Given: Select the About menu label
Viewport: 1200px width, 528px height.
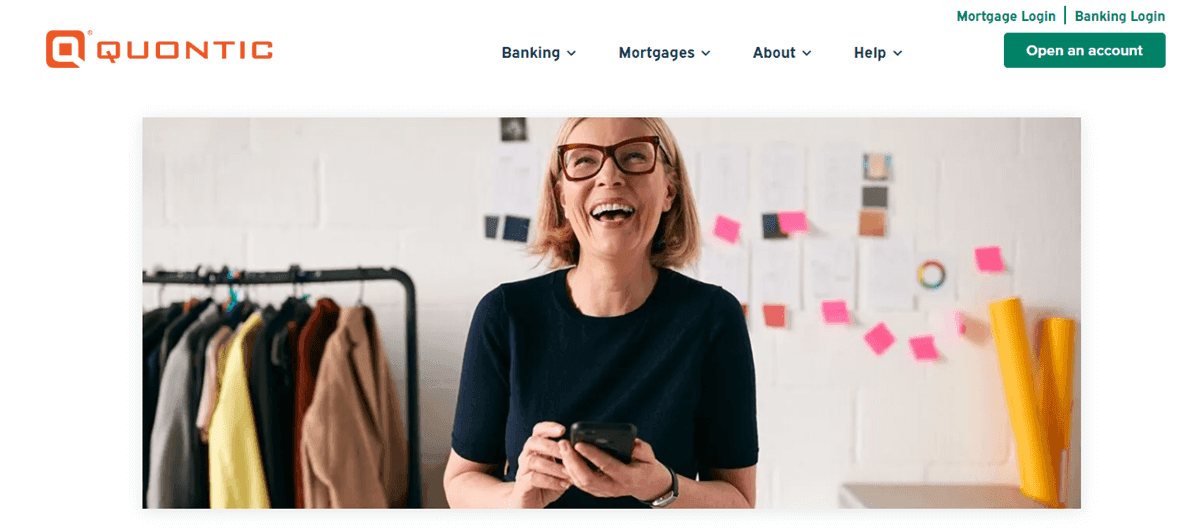Looking at the screenshot, I should coord(774,53).
